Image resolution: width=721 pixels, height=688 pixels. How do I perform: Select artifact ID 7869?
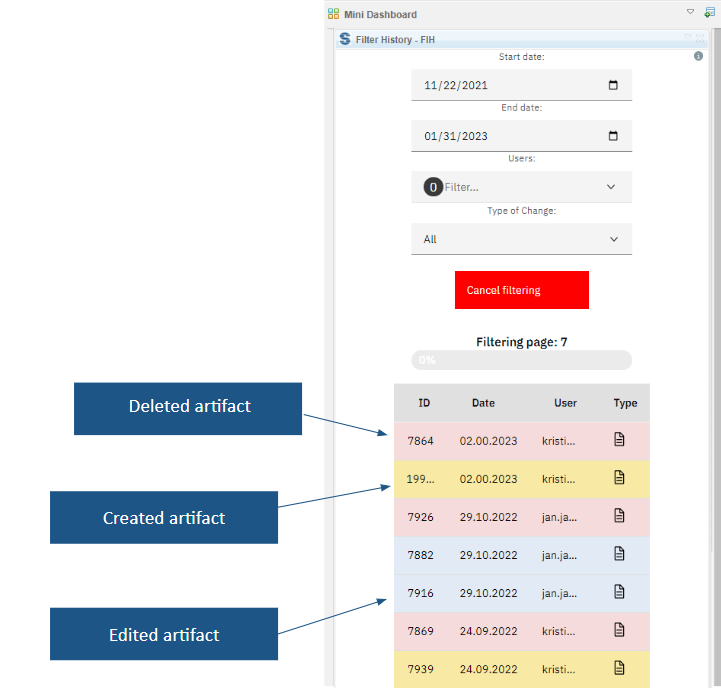[420, 631]
